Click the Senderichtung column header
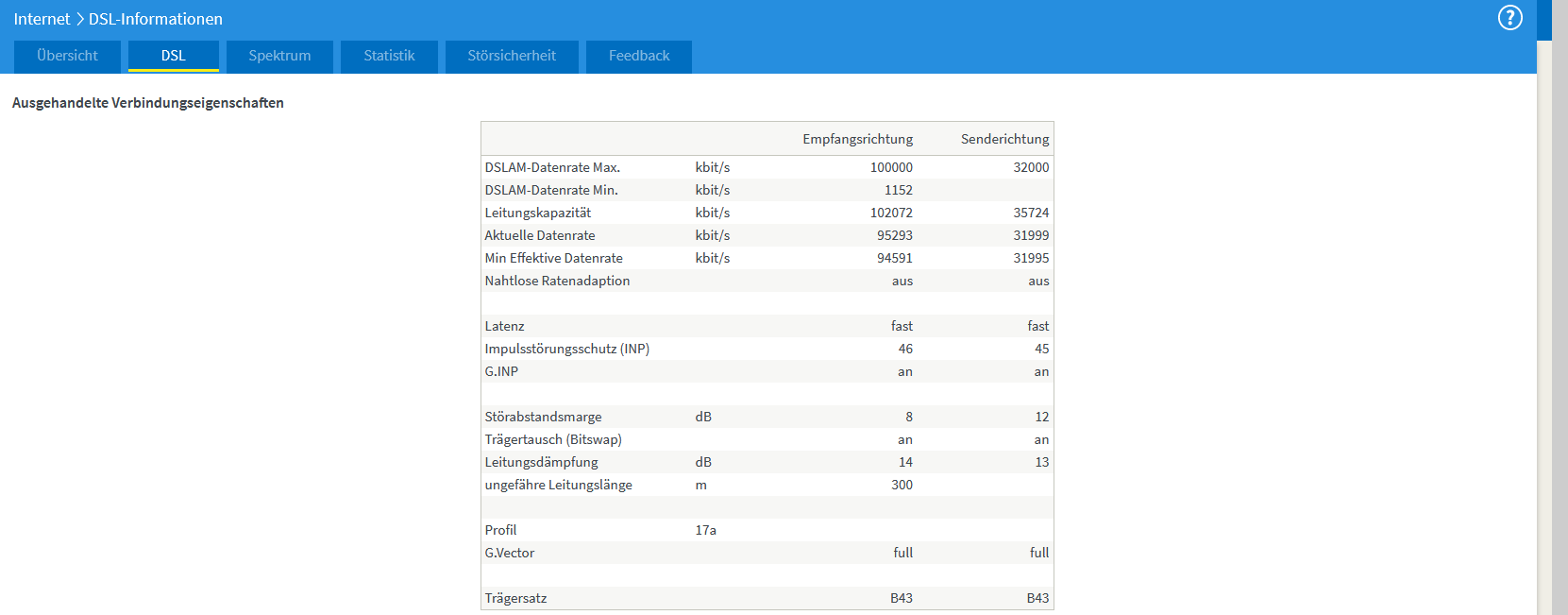 1004,139
